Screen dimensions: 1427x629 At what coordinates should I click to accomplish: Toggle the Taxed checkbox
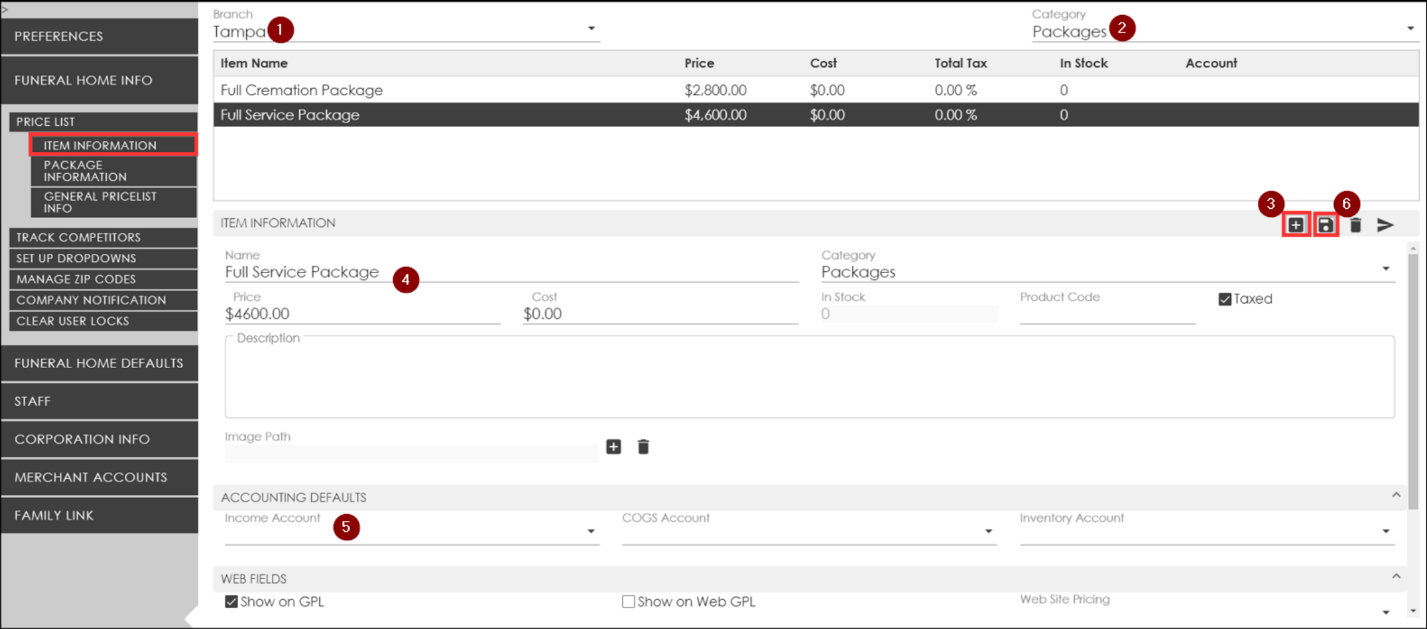tap(1225, 299)
